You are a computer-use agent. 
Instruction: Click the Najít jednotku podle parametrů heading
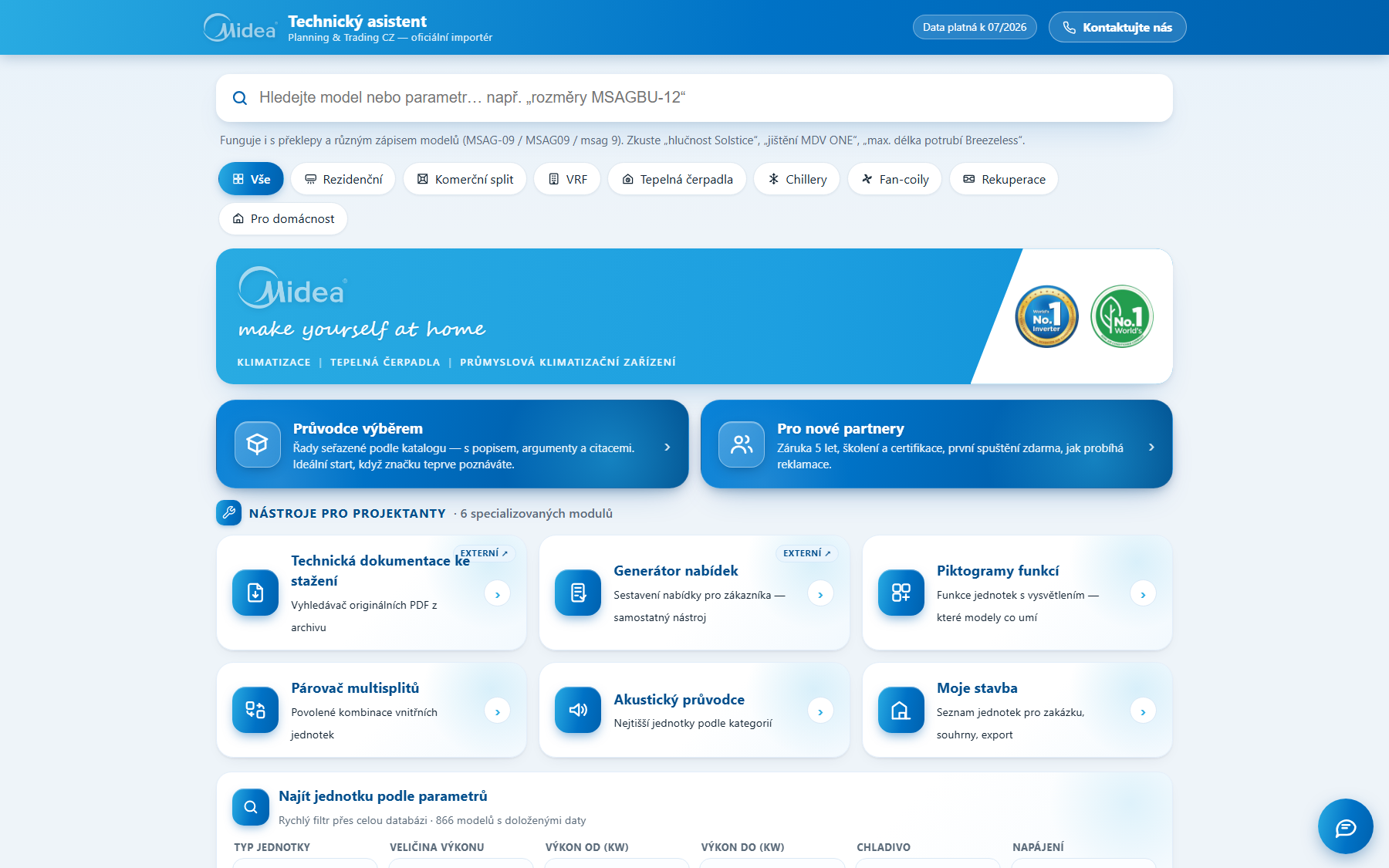click(x=383, y=796)
